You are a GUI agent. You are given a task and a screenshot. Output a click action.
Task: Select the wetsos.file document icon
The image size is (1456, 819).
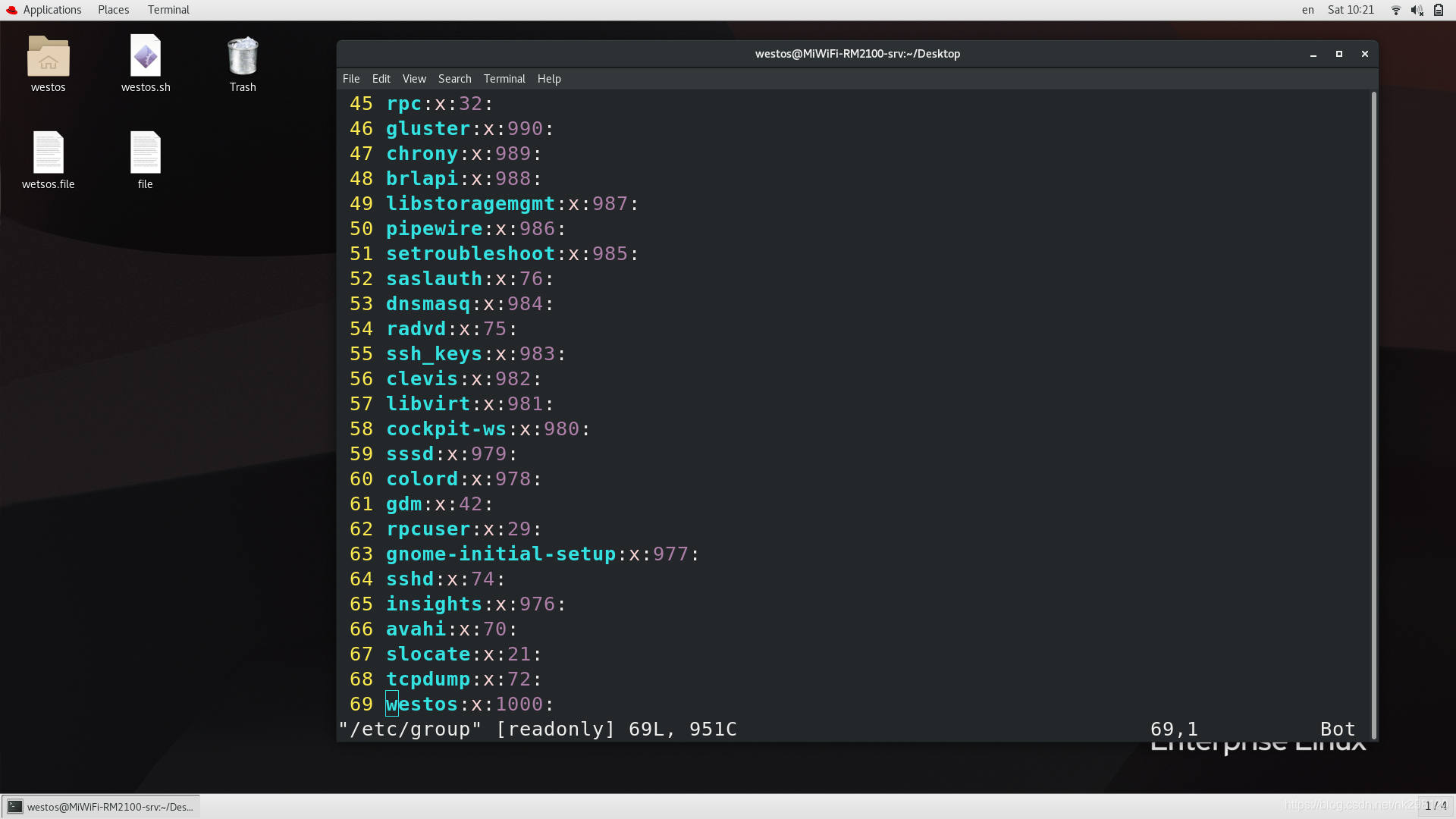(x=48, y=152)
